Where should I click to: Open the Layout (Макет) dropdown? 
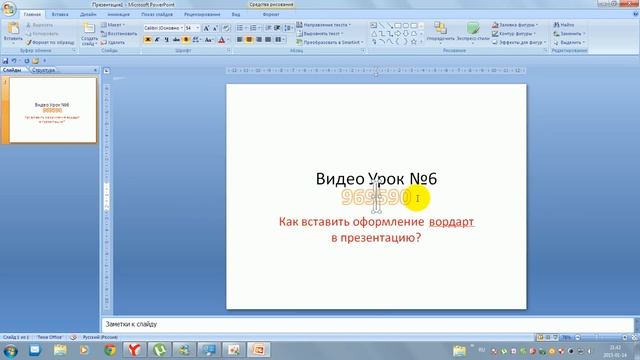(113, 25)
